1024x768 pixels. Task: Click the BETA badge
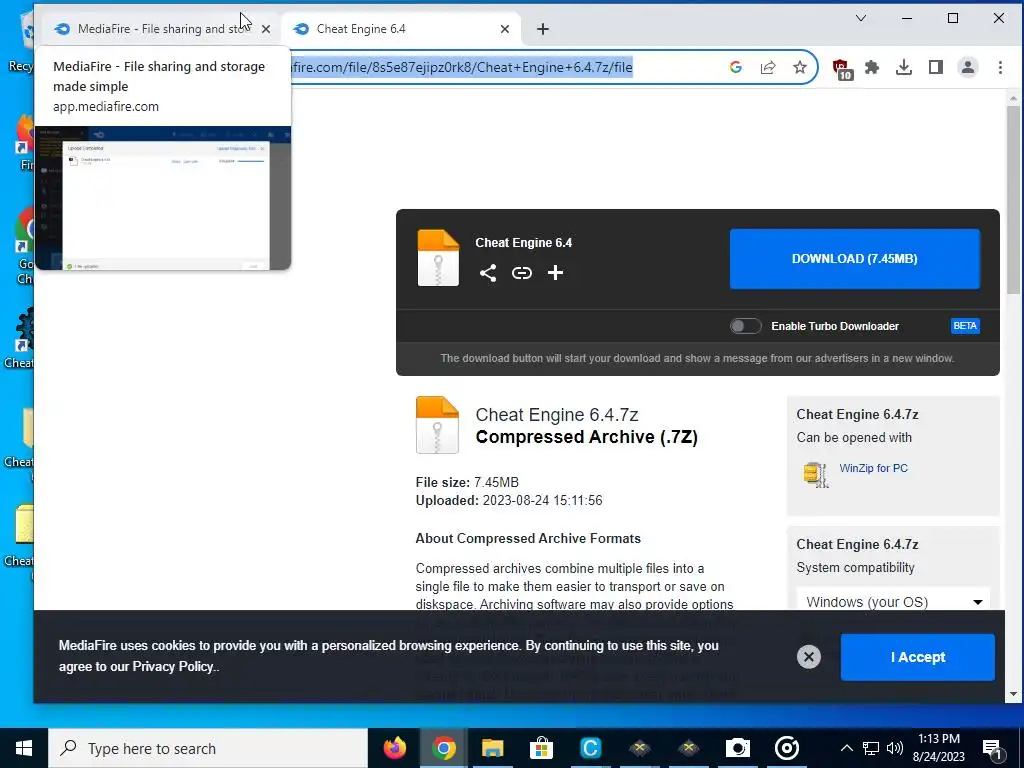click(965, 326)
